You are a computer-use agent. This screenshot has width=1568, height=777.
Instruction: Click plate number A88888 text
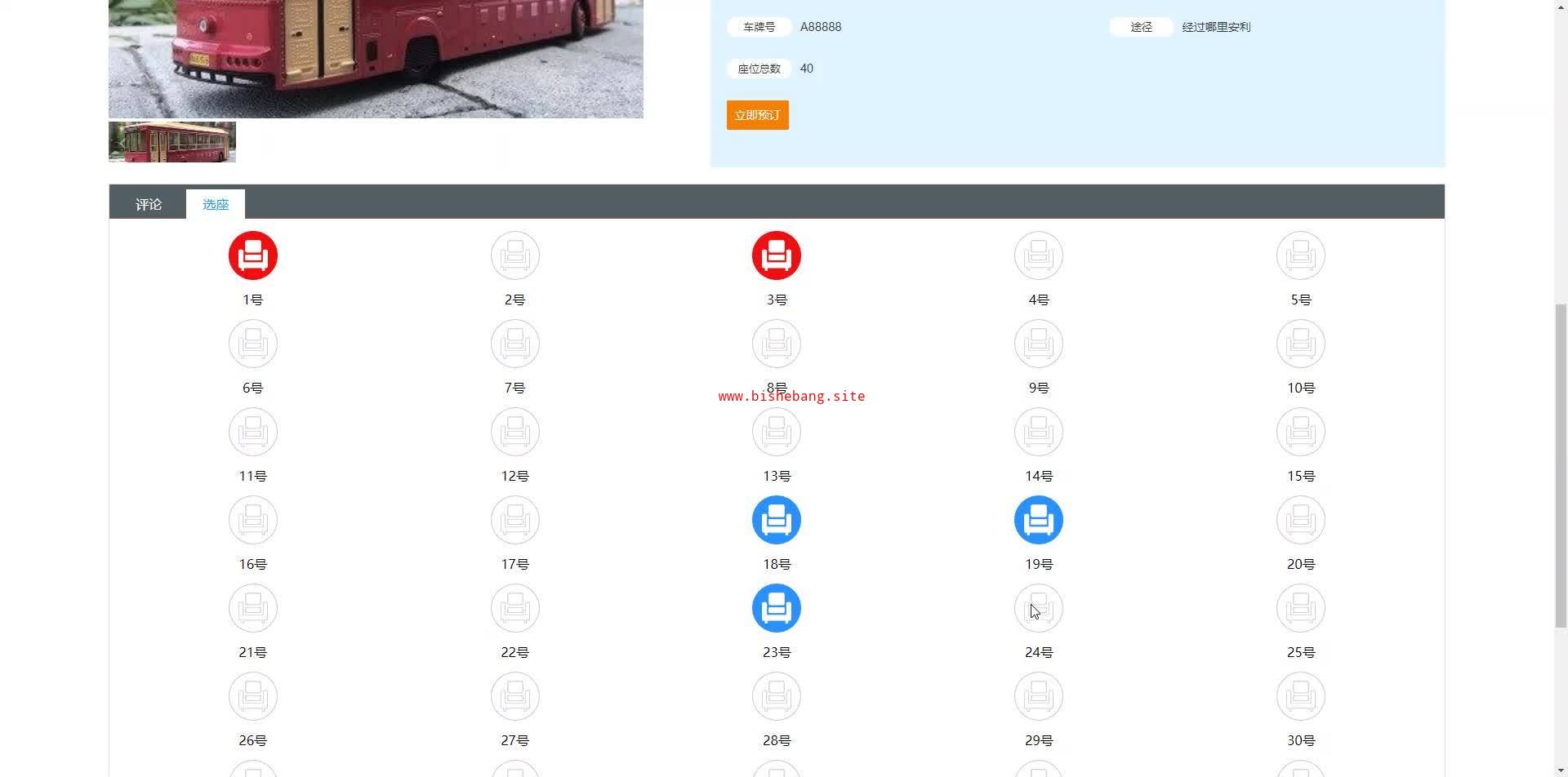(821, 27)
